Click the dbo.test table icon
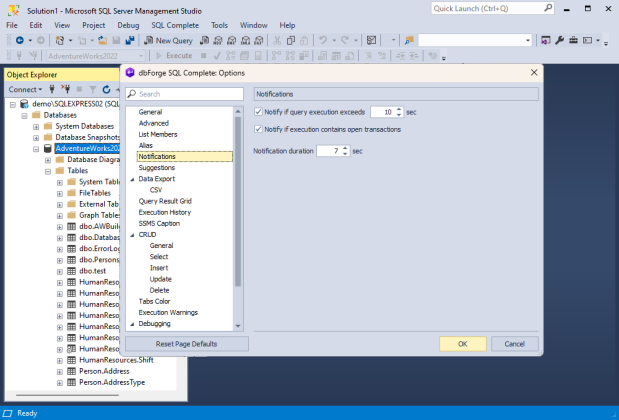This screenshot has height=420, width=619. (x=71, y=271)
